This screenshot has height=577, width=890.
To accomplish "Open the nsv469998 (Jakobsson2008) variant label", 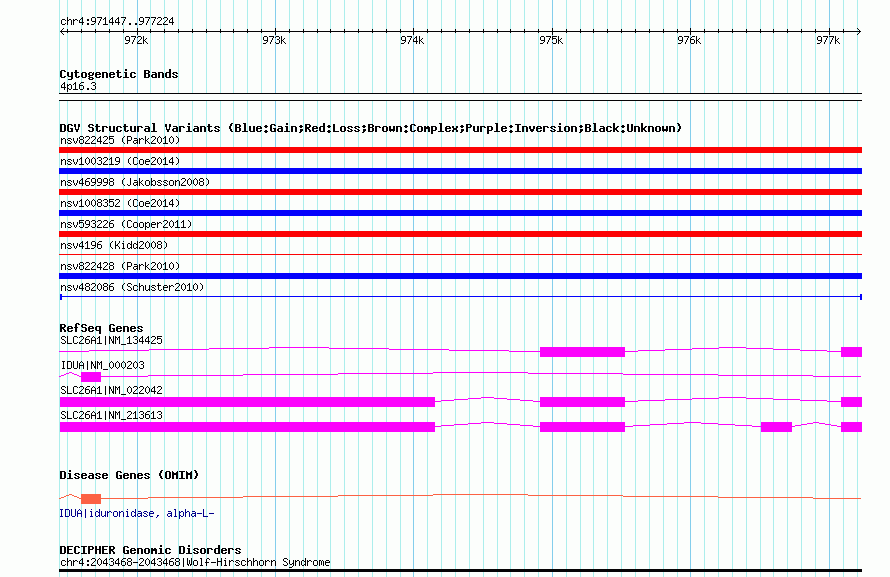I will tap(135, 182).
